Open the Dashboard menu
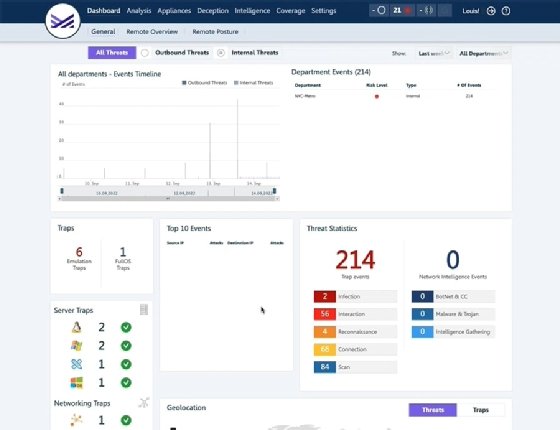The image size is (560, 430). 104,11
